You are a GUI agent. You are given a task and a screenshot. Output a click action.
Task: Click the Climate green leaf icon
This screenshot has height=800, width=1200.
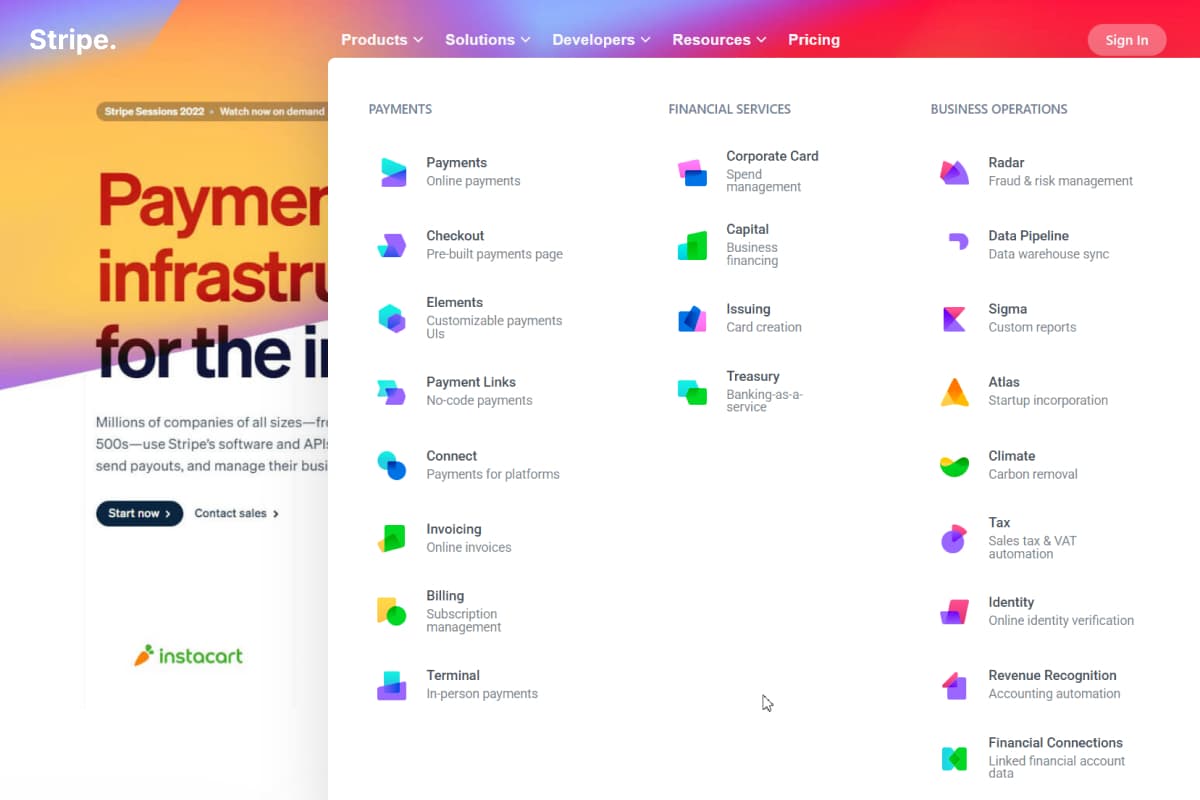[x=954, y=465]
